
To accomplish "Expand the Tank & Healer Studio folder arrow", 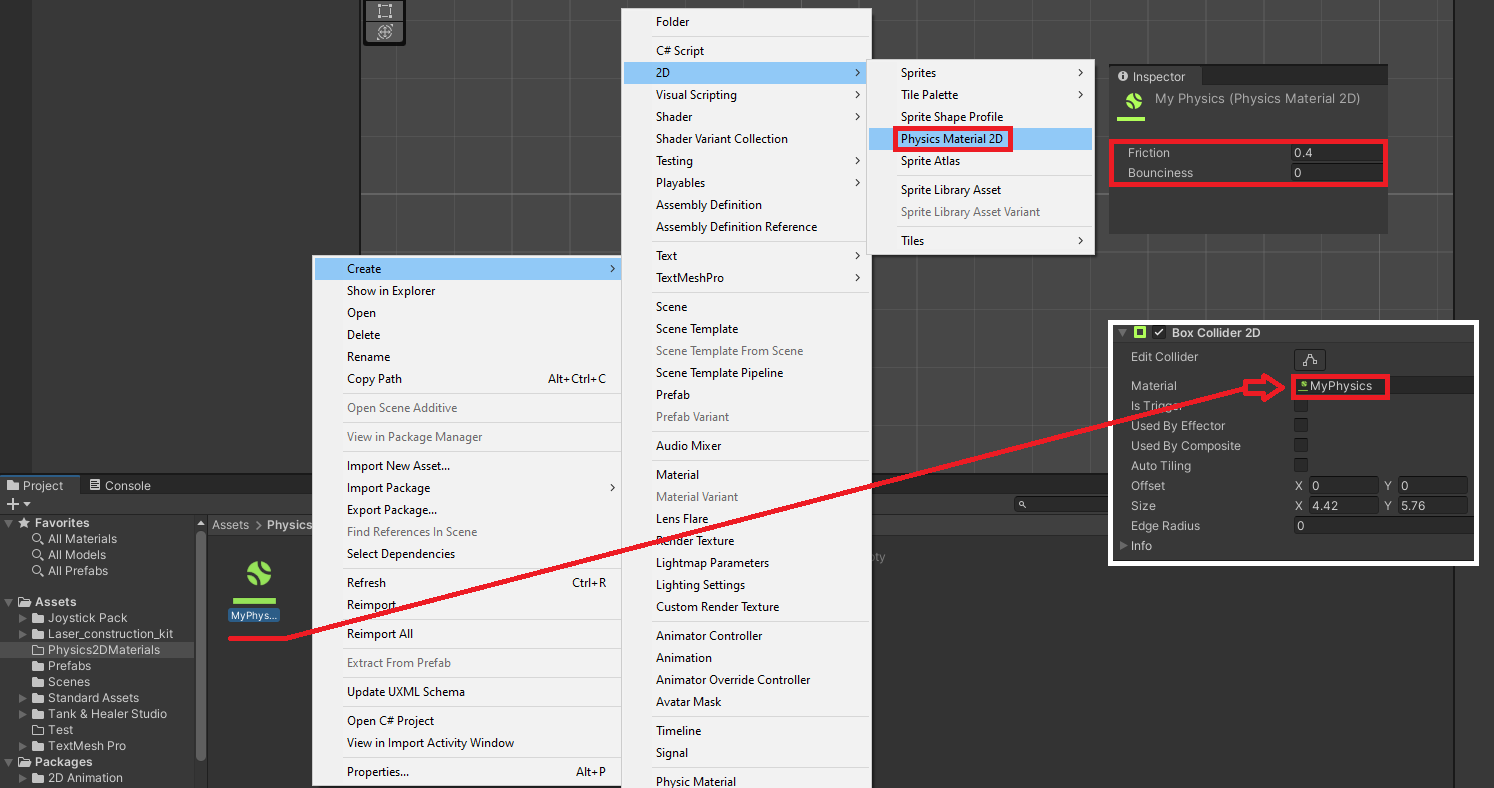I will 23,714.
